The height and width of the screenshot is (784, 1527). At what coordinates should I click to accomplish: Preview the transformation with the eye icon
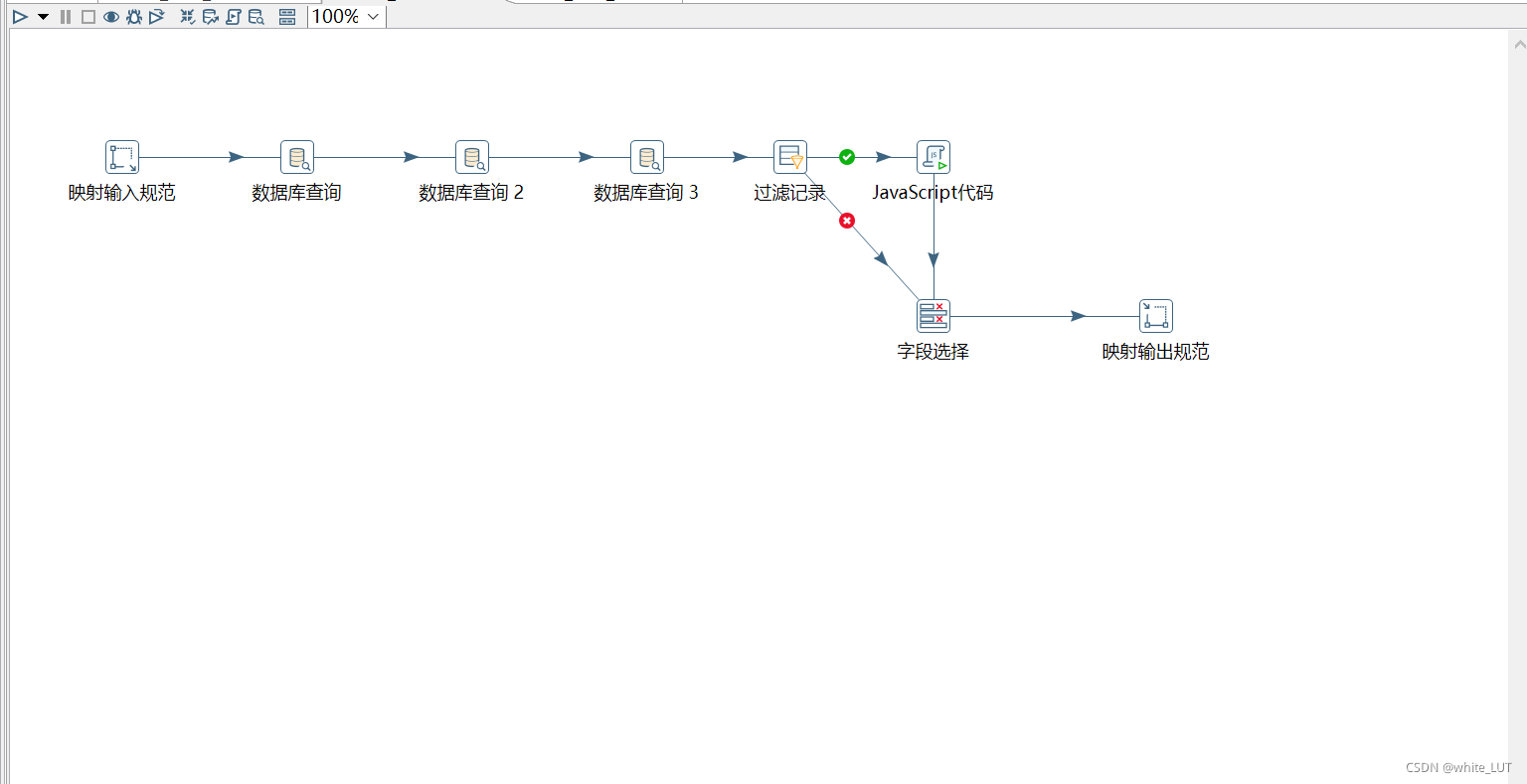(111, 17)
